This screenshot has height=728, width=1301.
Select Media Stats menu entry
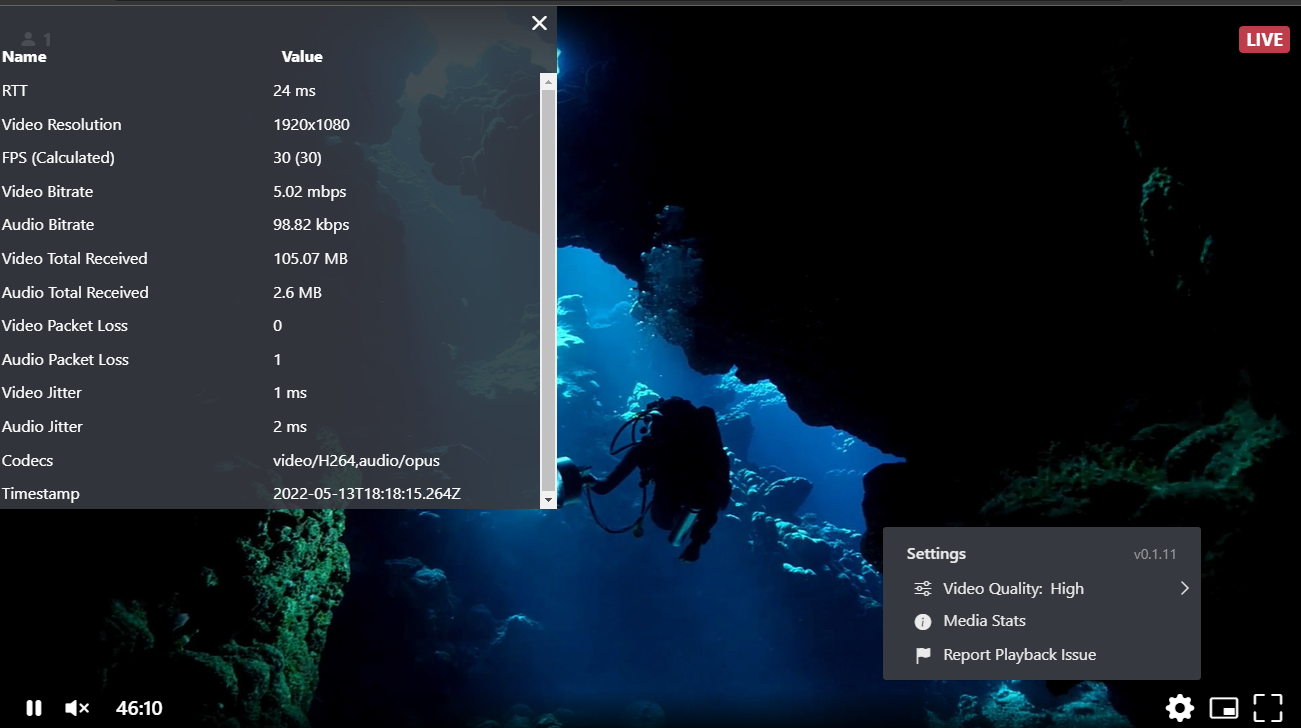click(984, 621)
